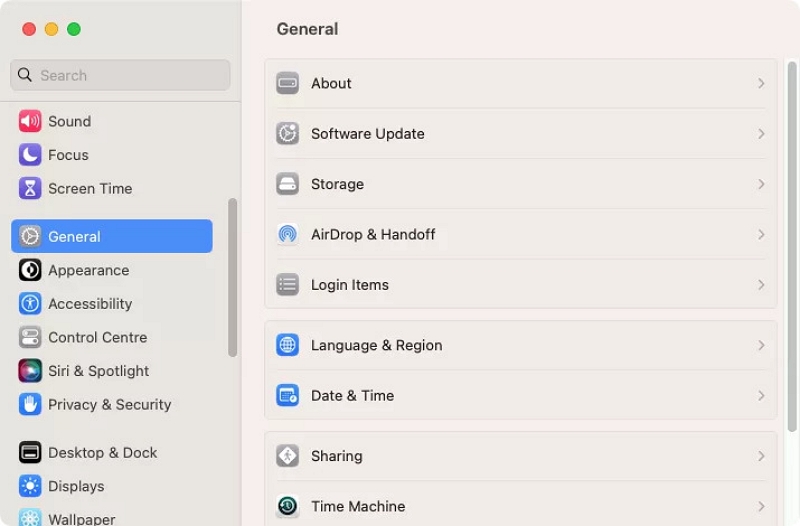Click the Wallpaper flower icon

30,517
